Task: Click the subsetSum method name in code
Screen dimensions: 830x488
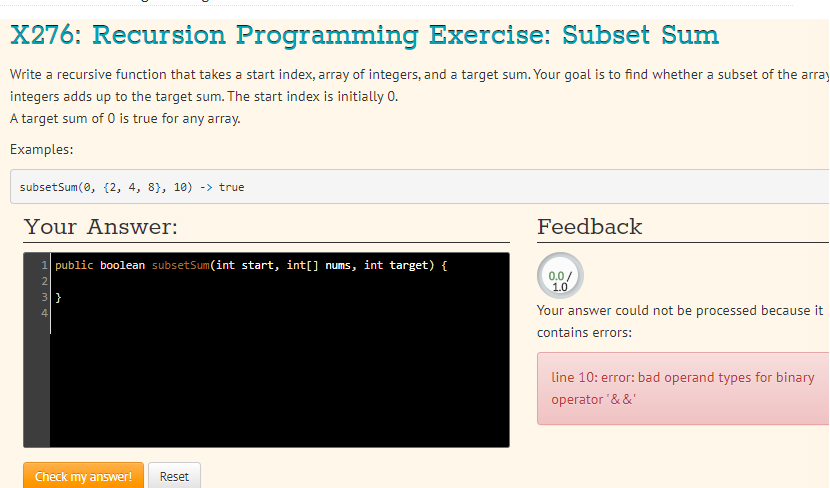Action: click(x=181, y=265)
